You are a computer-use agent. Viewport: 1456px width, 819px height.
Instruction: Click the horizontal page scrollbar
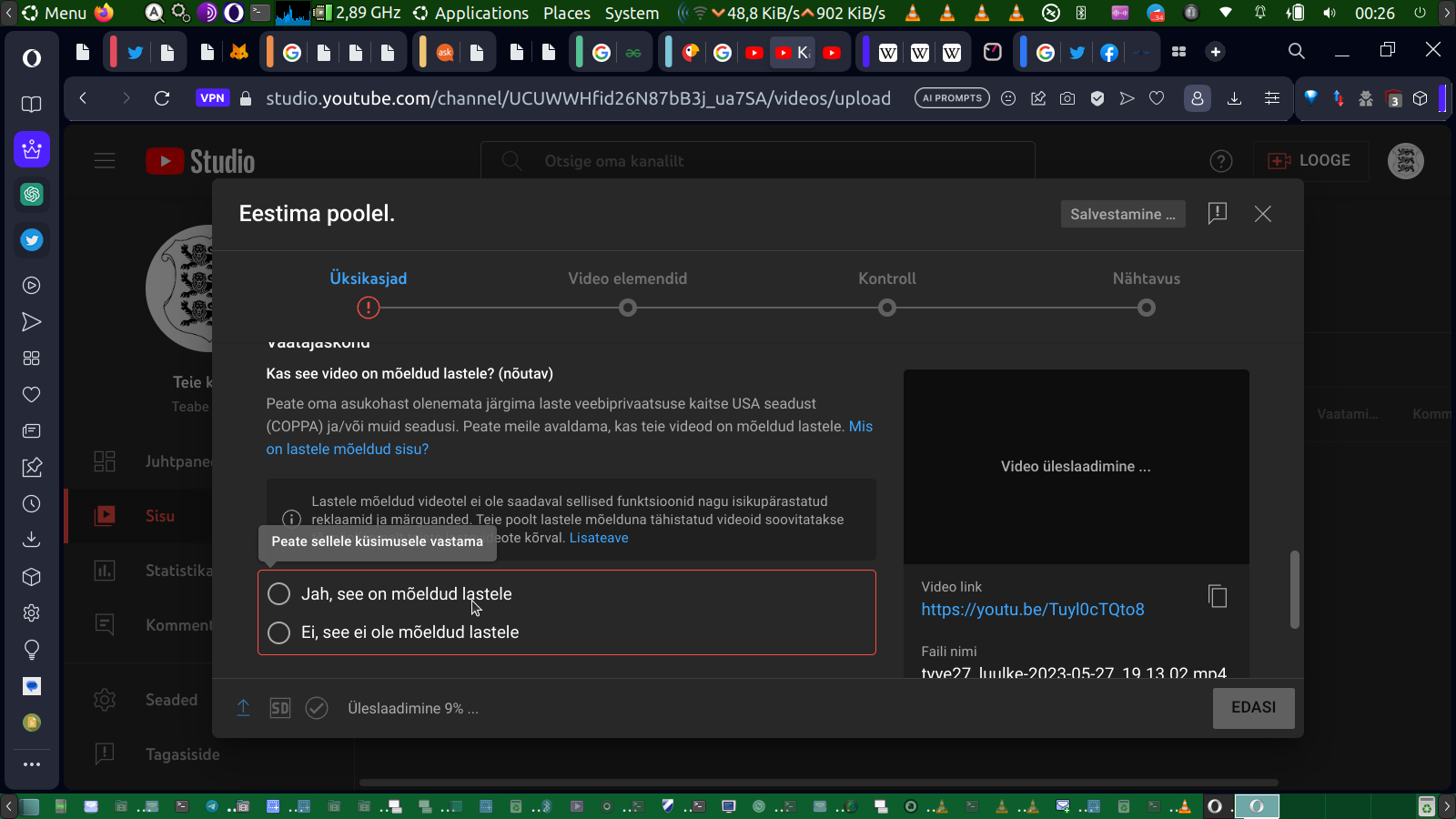819,782
